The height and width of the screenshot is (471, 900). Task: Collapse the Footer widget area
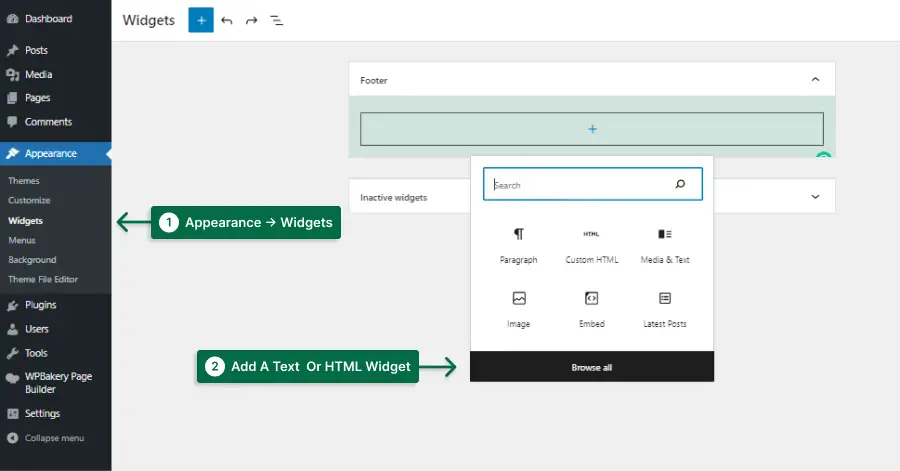pos(815,80)
